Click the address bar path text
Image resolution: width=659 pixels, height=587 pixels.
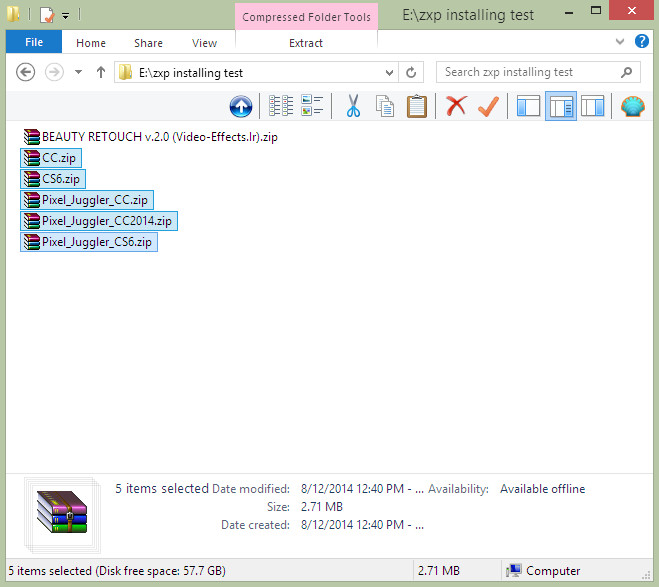[191, 73]
